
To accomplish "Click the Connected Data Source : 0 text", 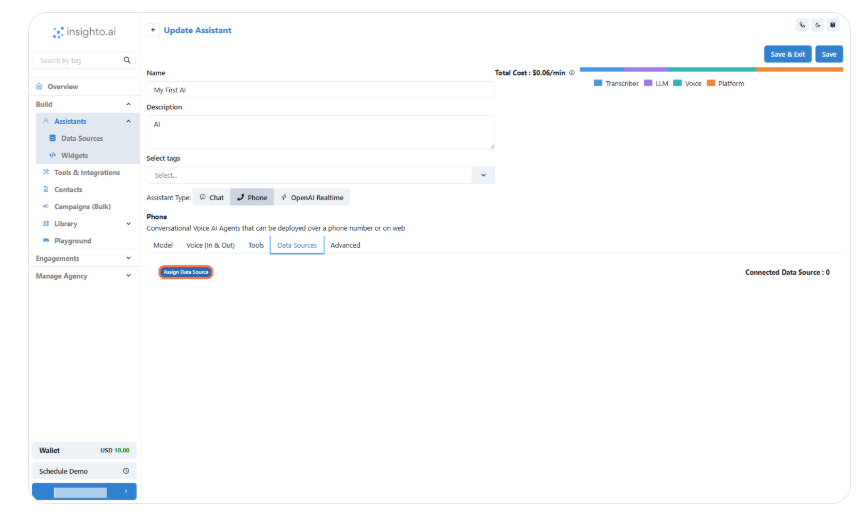I will click(x=787, y=272).
